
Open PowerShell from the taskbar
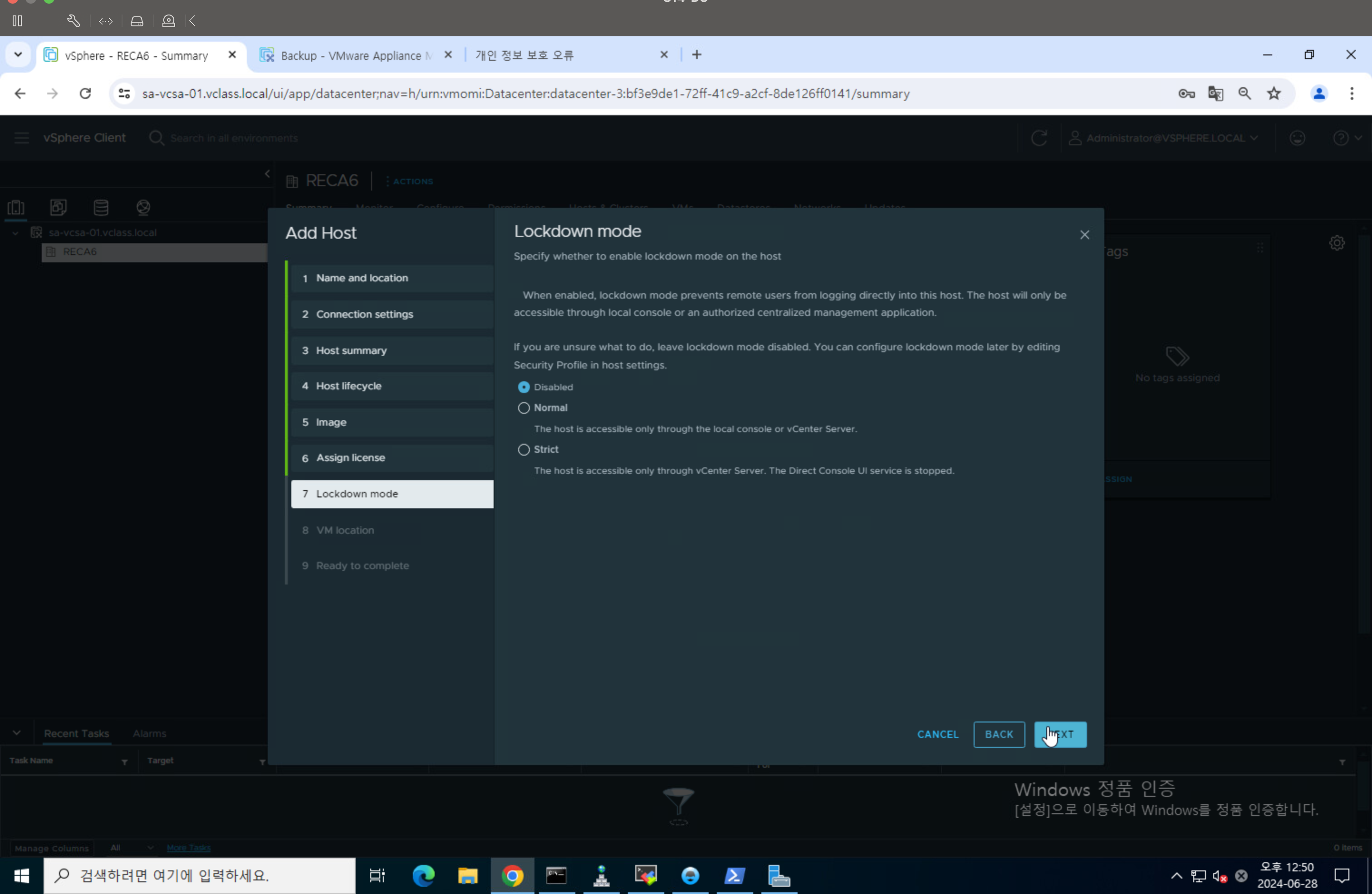pyautogui.click(x=735, y=875)
